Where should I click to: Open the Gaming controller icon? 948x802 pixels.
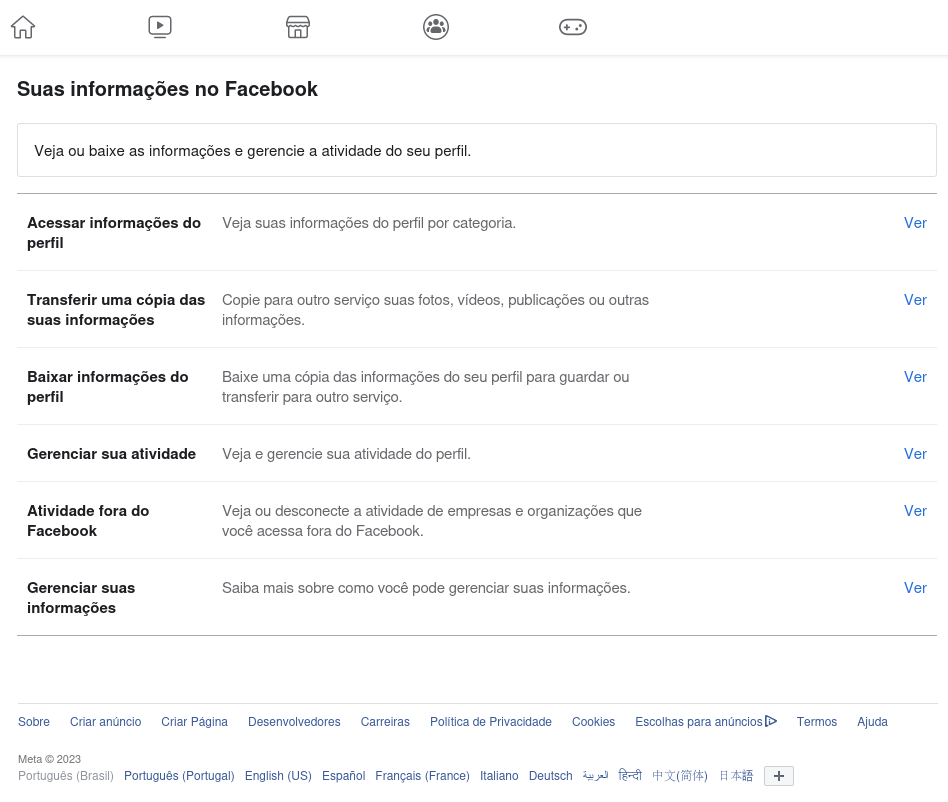click(x=573, y=27)
